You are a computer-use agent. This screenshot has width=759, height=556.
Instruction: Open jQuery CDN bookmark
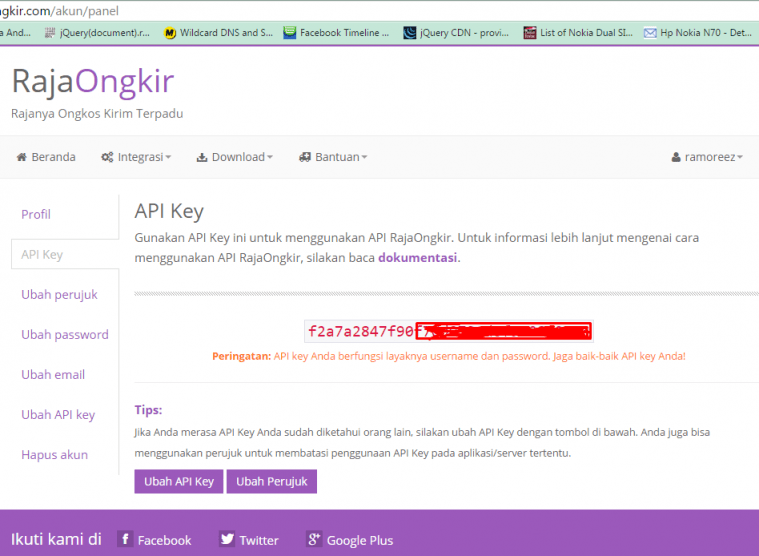[456, 33]
